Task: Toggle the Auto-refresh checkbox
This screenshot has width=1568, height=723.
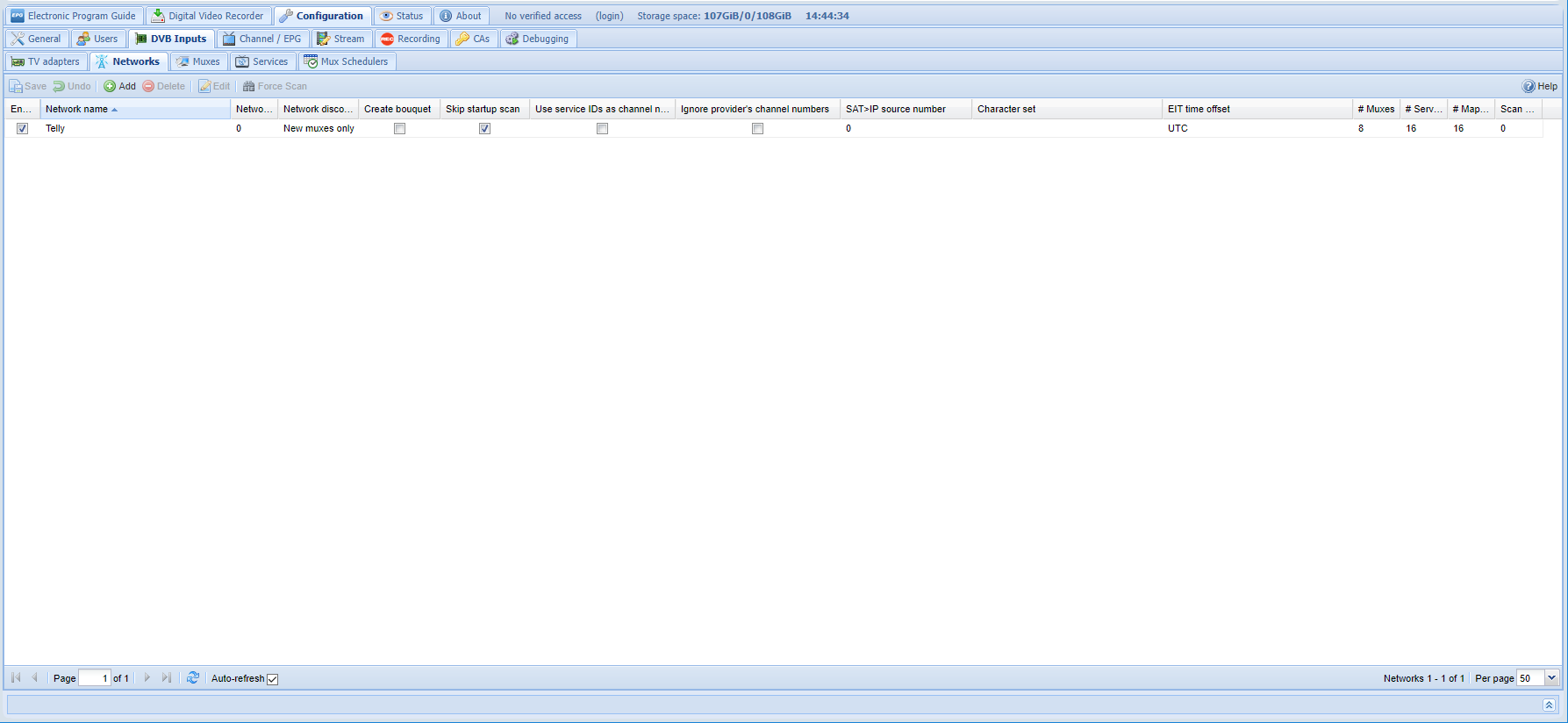Action: [x=273, y=679]
